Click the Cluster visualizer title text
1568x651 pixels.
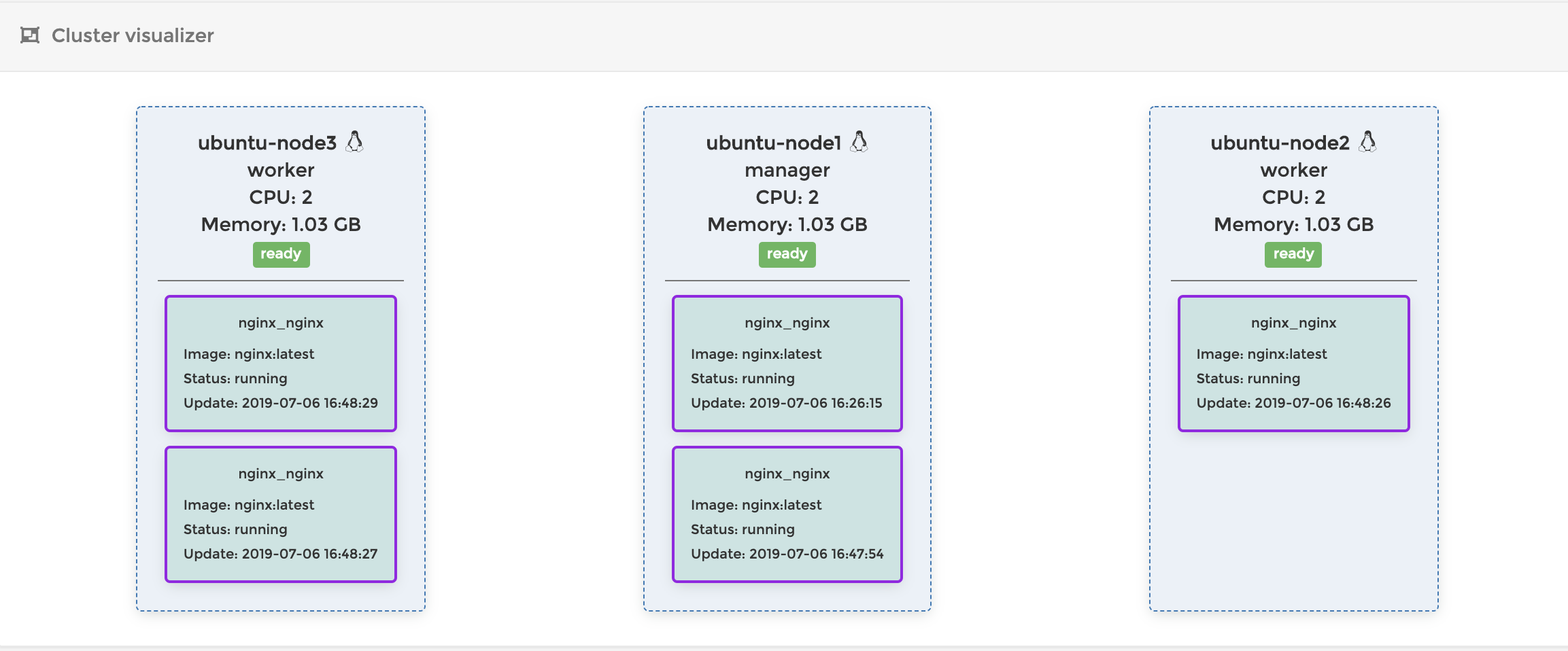(133, 35)
